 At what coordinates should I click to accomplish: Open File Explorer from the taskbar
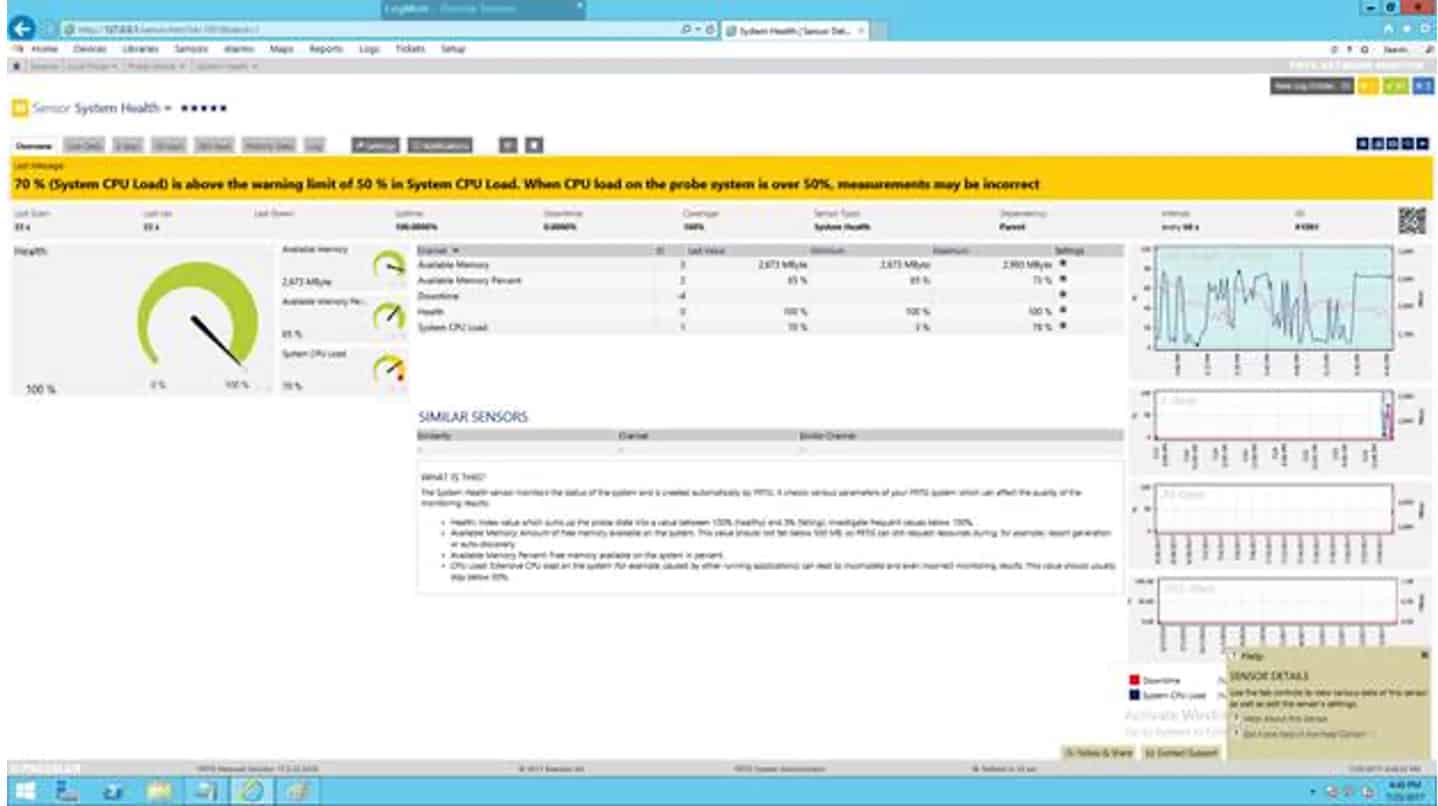[159, 791]
